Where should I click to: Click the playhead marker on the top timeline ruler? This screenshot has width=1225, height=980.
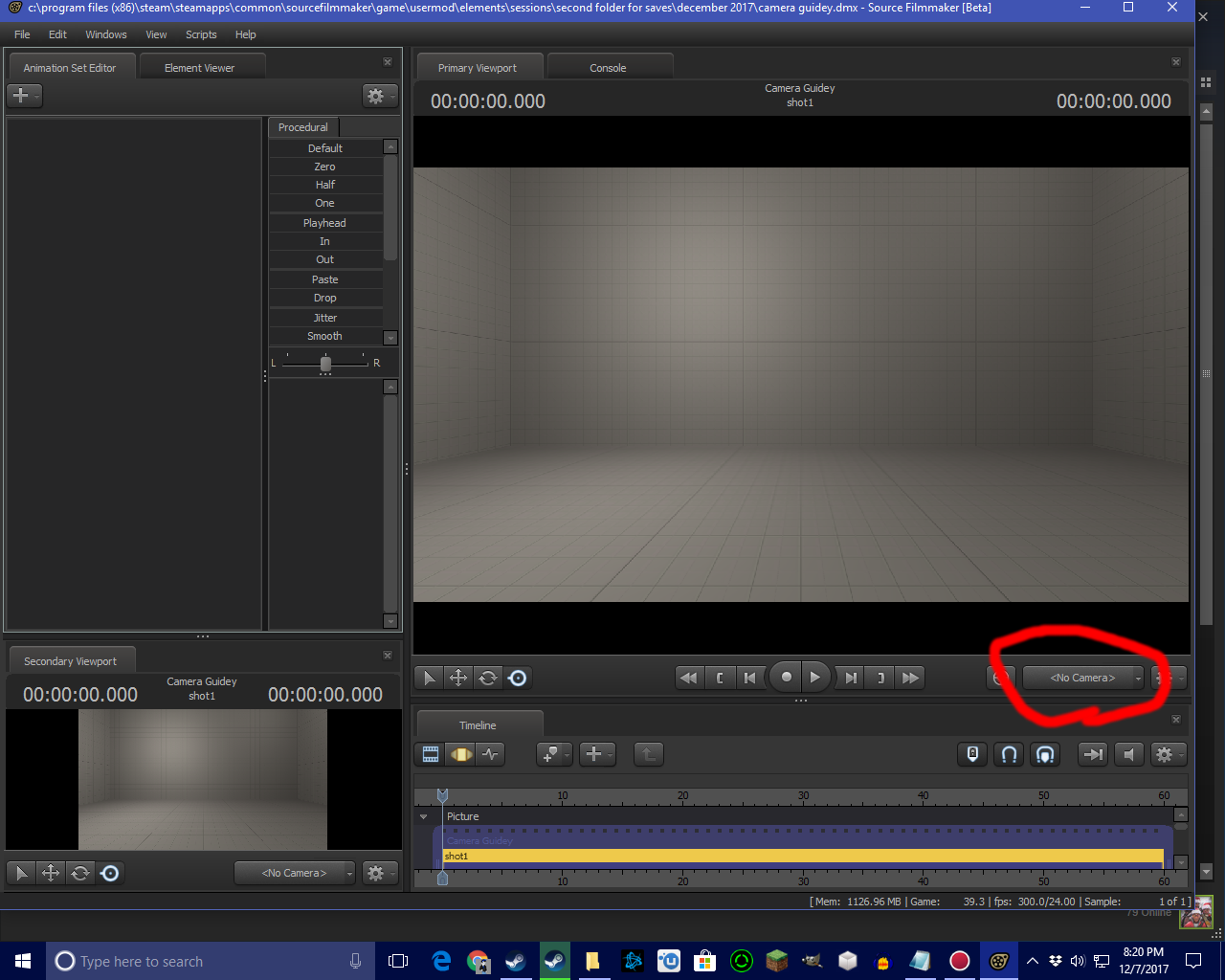click(442, 795)
